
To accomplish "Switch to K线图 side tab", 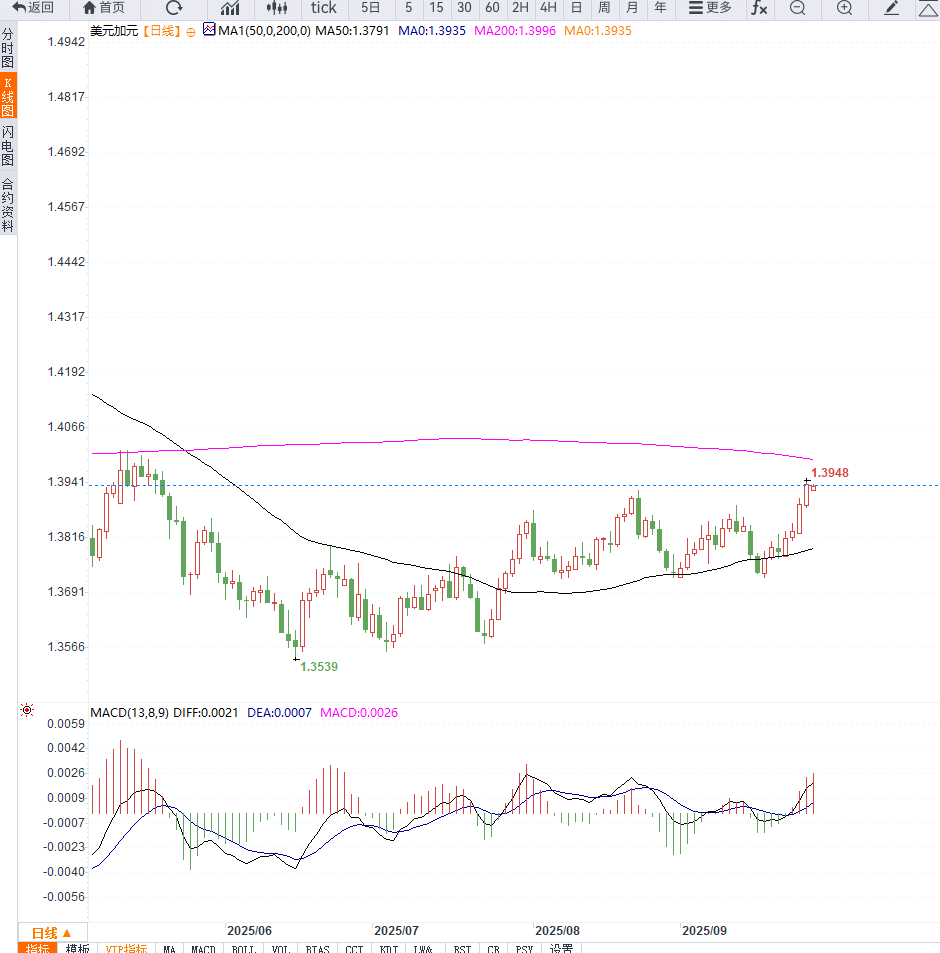I will pyautogui.click(x=8, y=96).
